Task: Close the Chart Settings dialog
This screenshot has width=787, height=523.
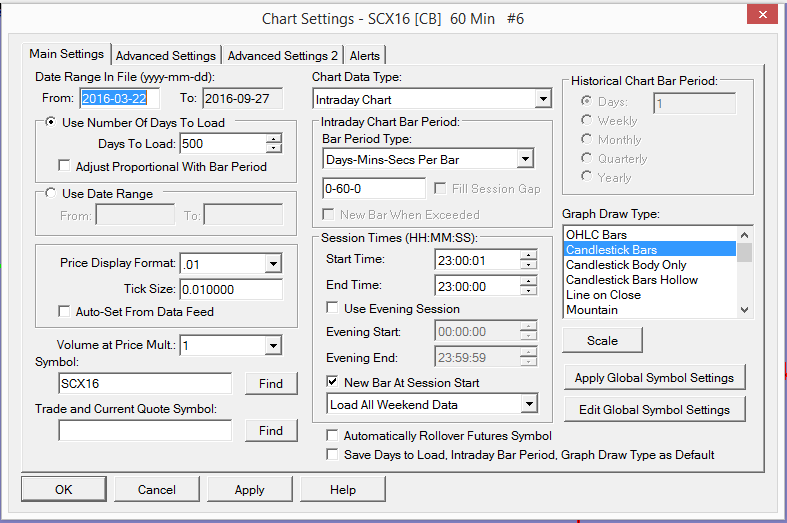Action: 762,14
